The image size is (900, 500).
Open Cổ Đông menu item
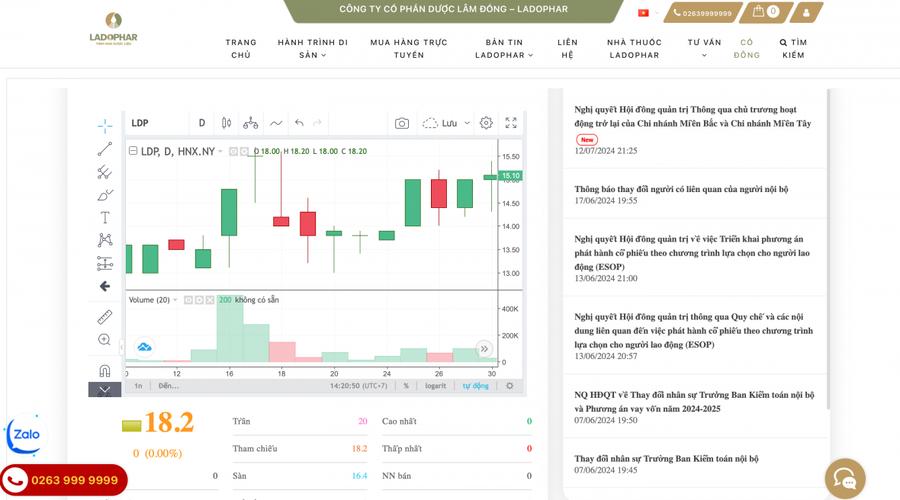click(x=747, y=49)
